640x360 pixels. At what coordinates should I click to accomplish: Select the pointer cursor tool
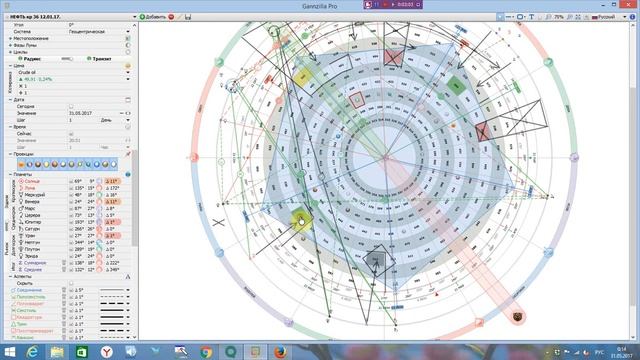500,17
